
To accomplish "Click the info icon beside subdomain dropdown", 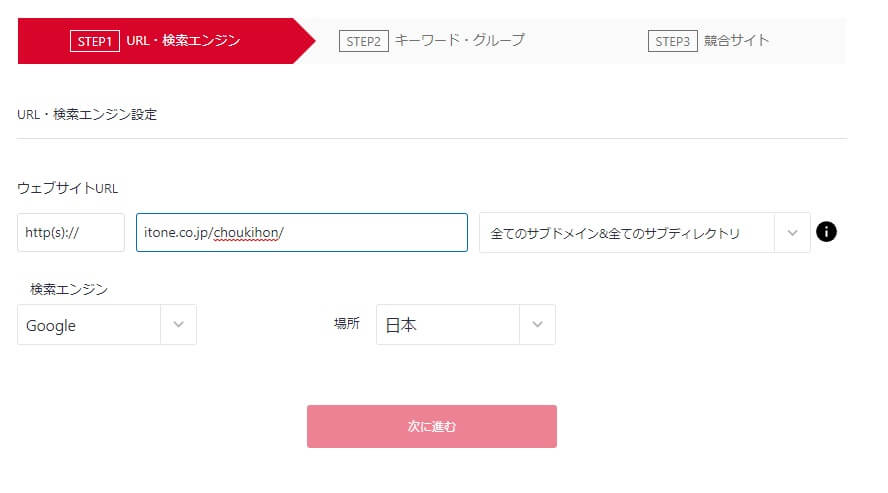I will [826, 232].
